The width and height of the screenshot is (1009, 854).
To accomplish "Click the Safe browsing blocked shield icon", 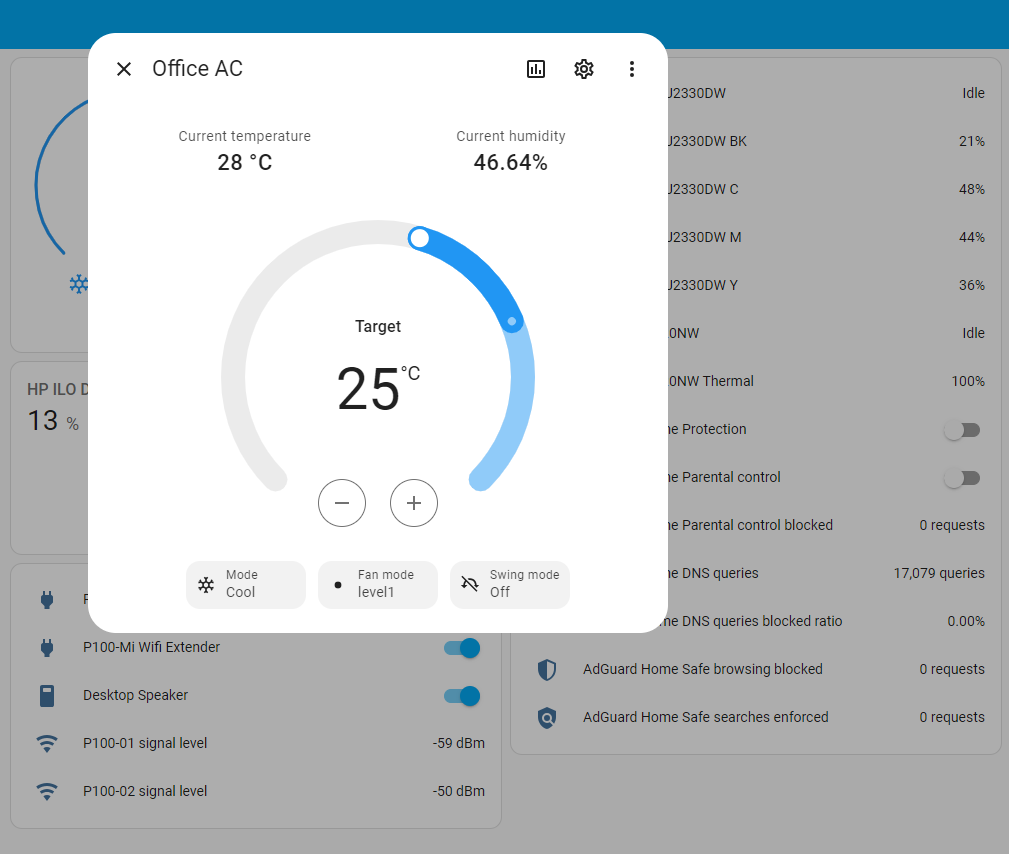I will point(547,670).
